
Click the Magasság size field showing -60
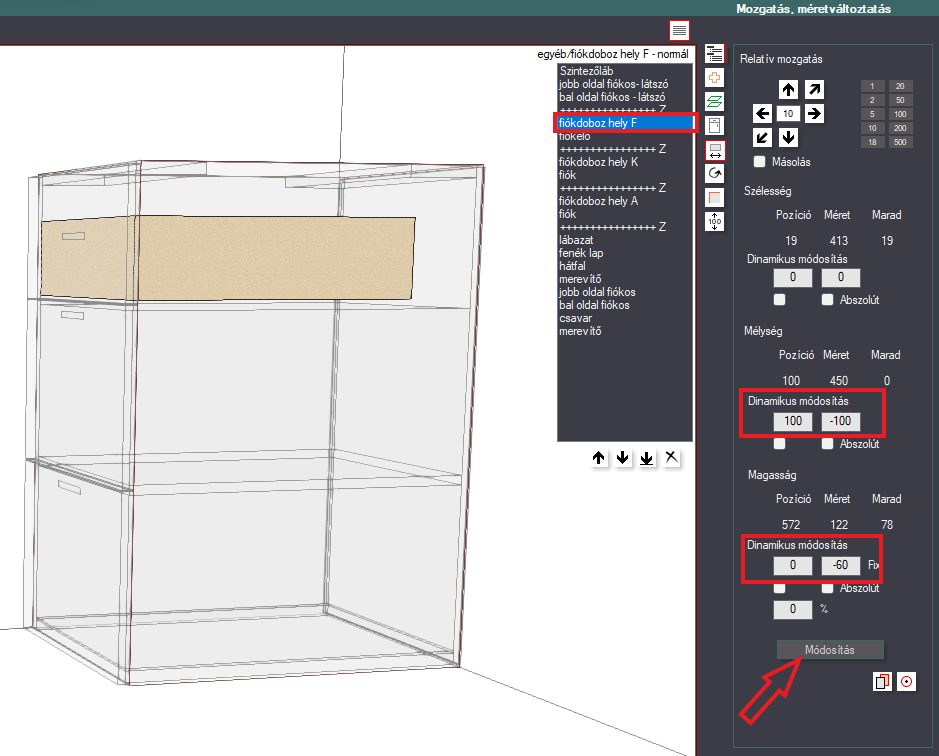840,565
